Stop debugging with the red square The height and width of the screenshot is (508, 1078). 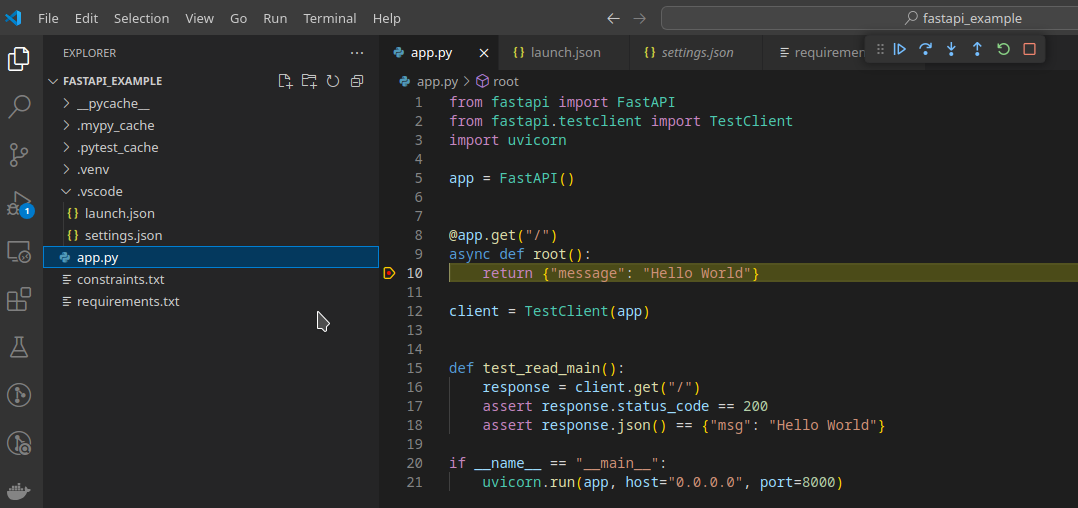pos(1029,49)
